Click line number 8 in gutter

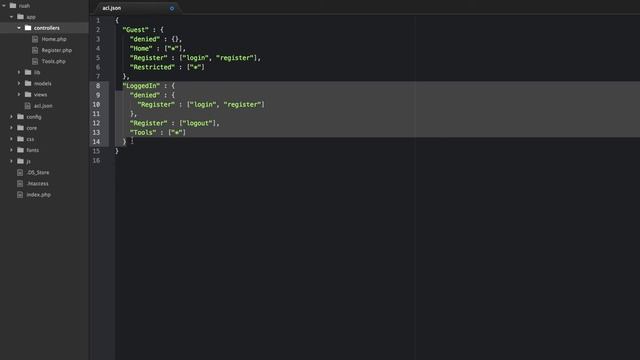[98, 86]
